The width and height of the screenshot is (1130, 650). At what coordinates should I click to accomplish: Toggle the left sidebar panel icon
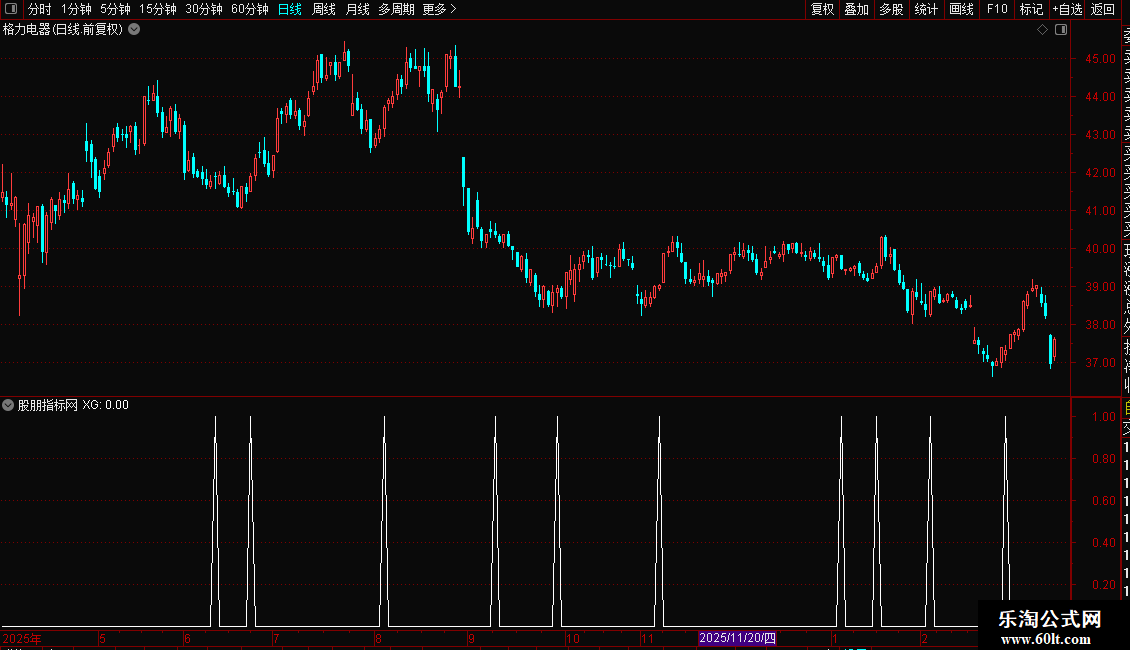click(11, 9)
